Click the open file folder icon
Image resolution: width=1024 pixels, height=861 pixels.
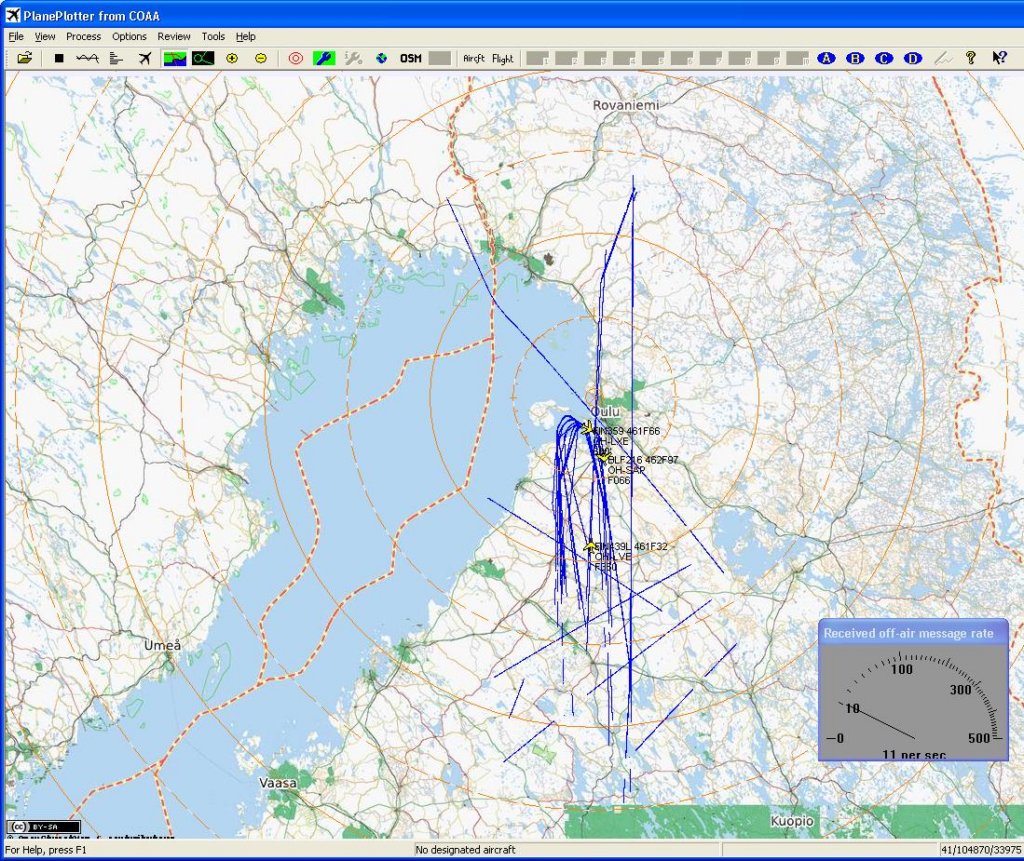tap(25, 58)
